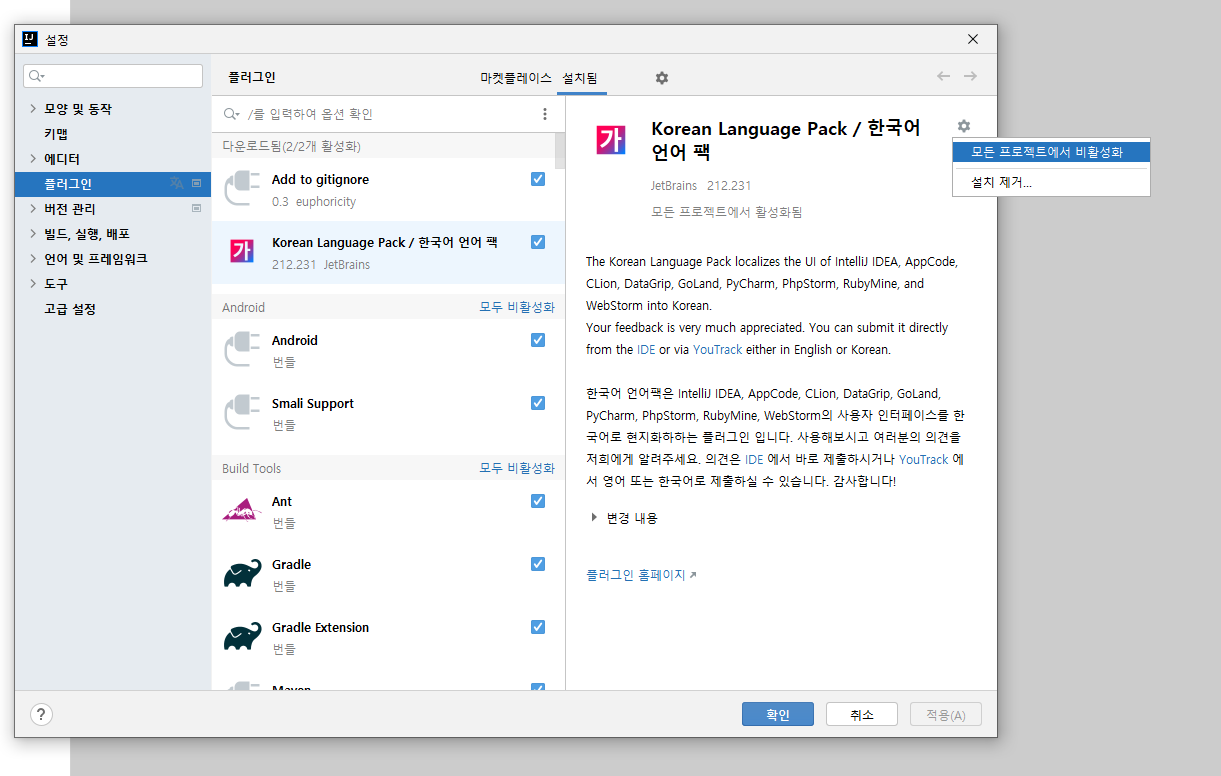Select the 설치됨 tab

point(582,78)
